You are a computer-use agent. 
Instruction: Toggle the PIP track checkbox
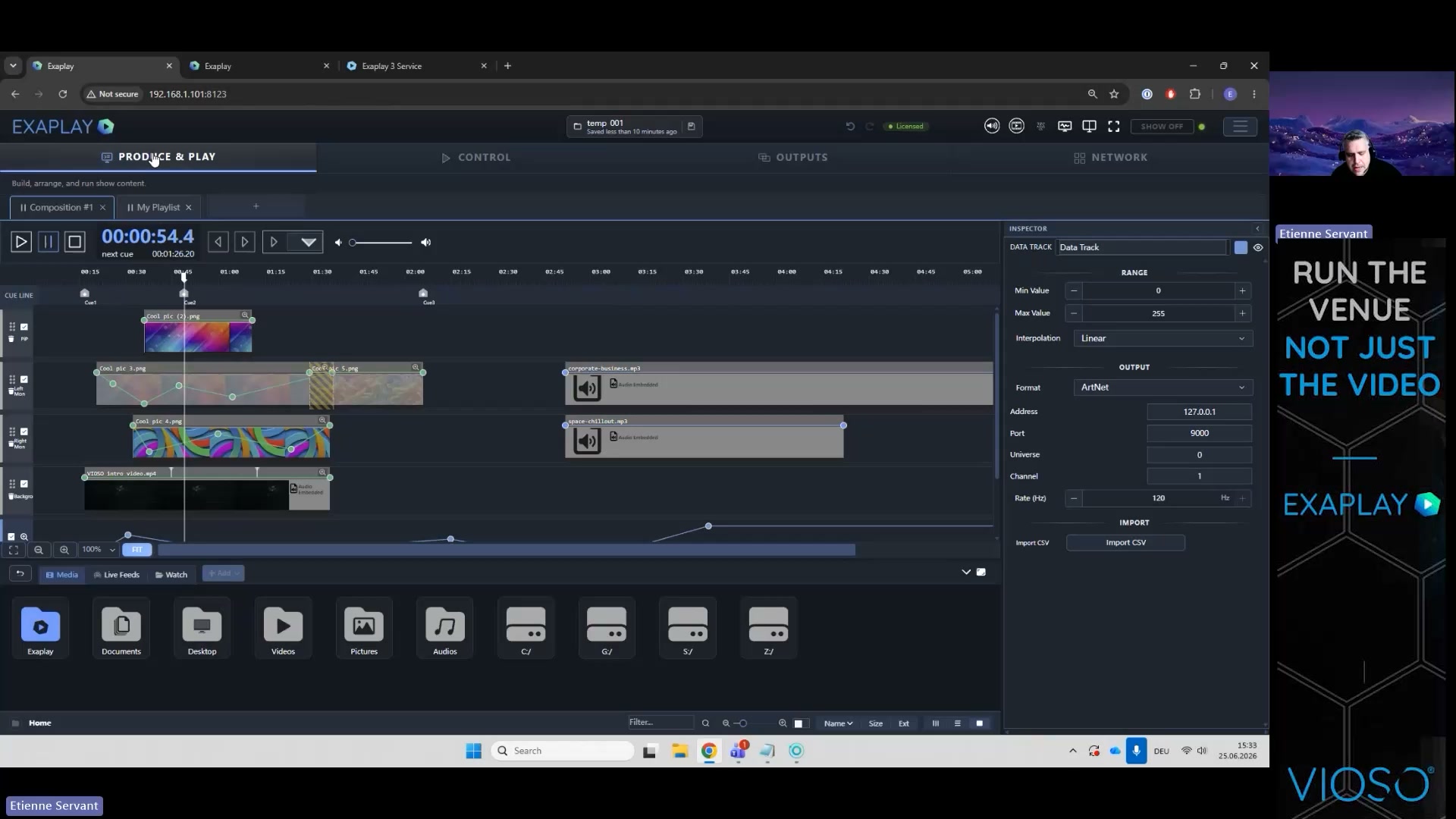[x=24, y=327]
